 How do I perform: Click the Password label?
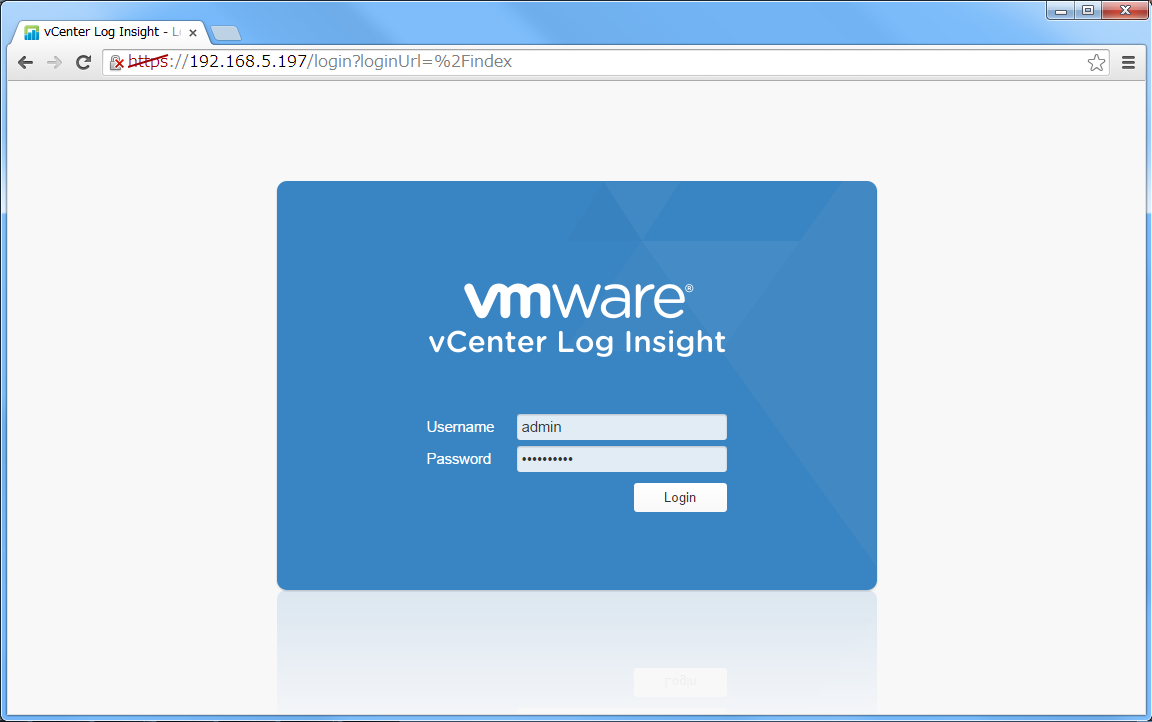tap(458, 459)
